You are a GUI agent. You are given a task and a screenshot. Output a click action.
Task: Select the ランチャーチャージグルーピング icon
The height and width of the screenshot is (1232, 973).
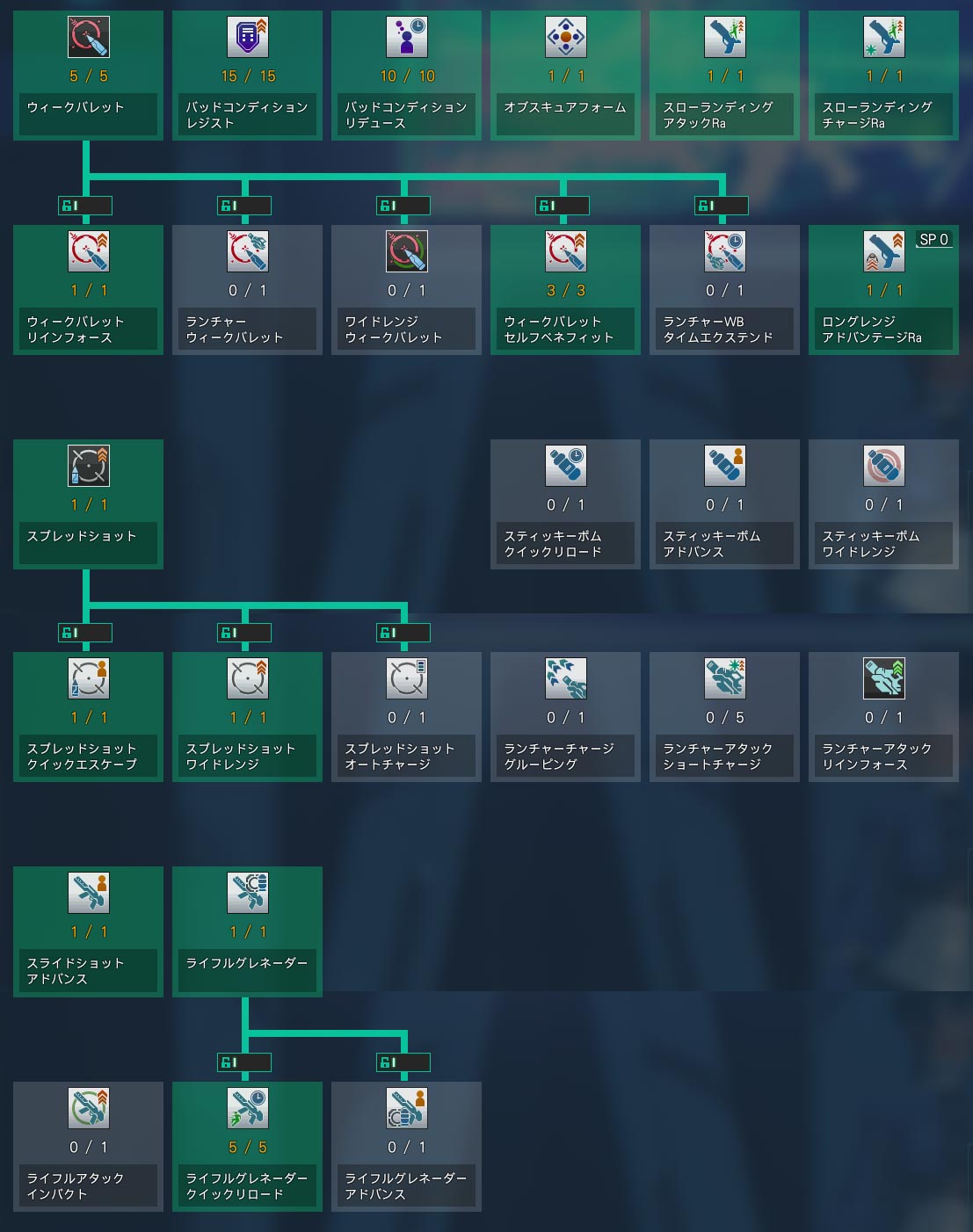tap(565, 678)
